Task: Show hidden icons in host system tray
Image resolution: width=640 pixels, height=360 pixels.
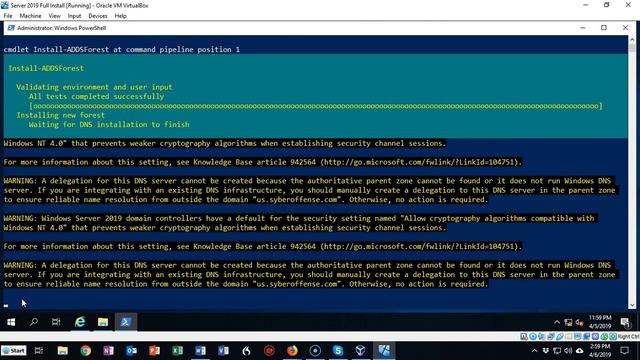Action: tap(534, 351)
